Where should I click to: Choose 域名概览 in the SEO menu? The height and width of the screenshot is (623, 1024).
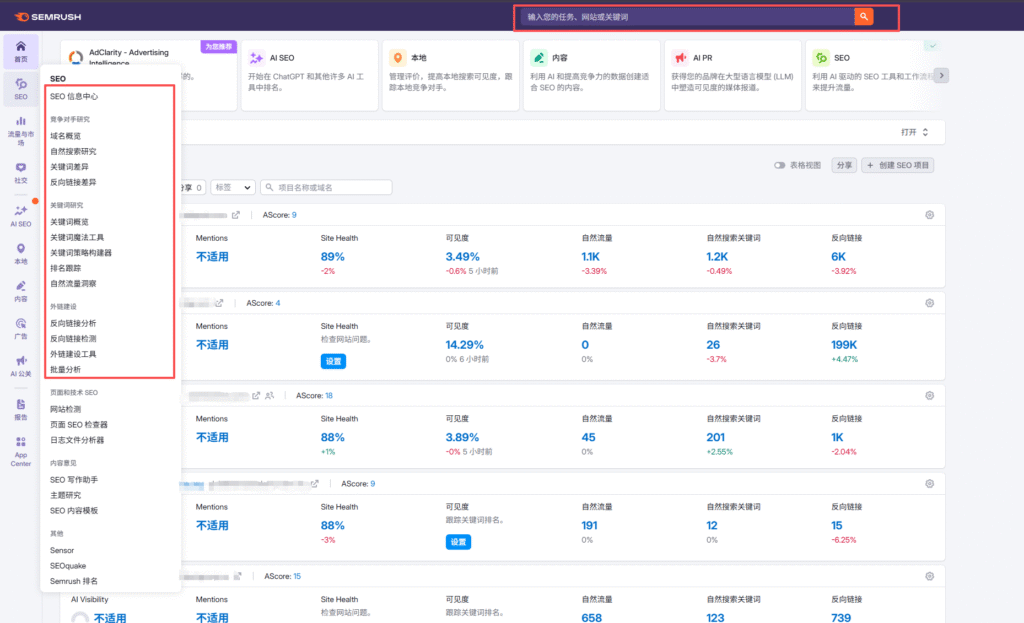pyautogui.click(x=66, y=136)
